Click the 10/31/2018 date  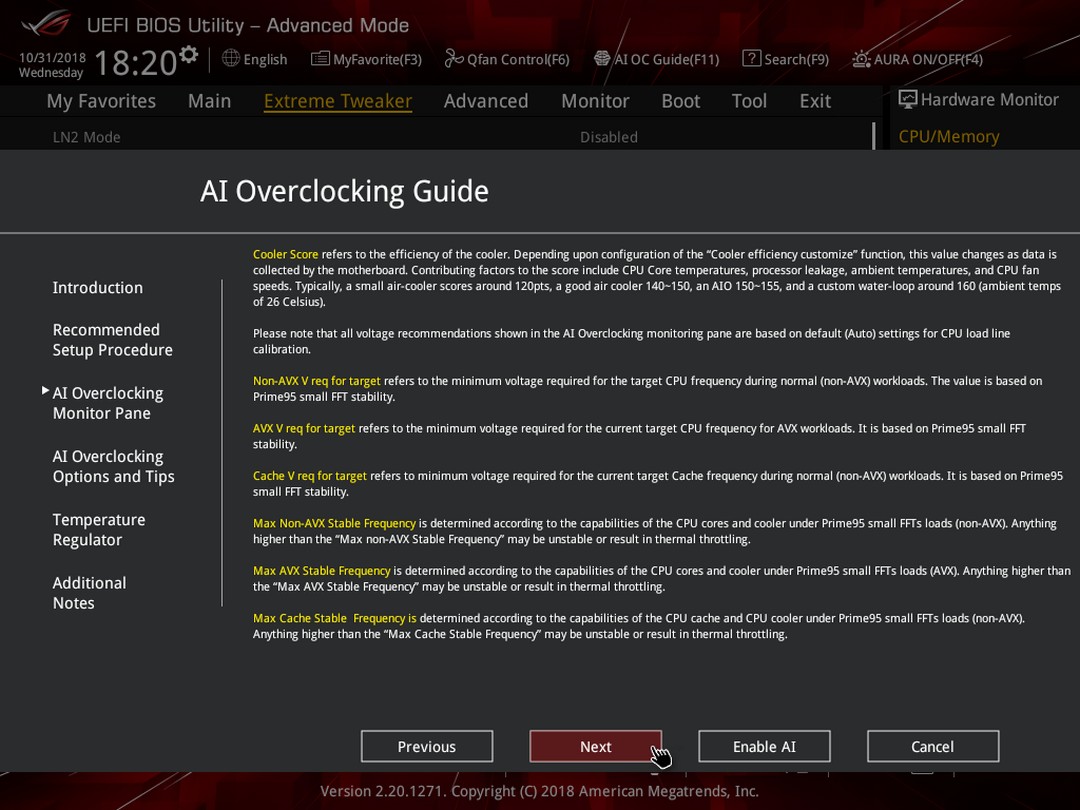pyautogui.click(x=52, y=58)
